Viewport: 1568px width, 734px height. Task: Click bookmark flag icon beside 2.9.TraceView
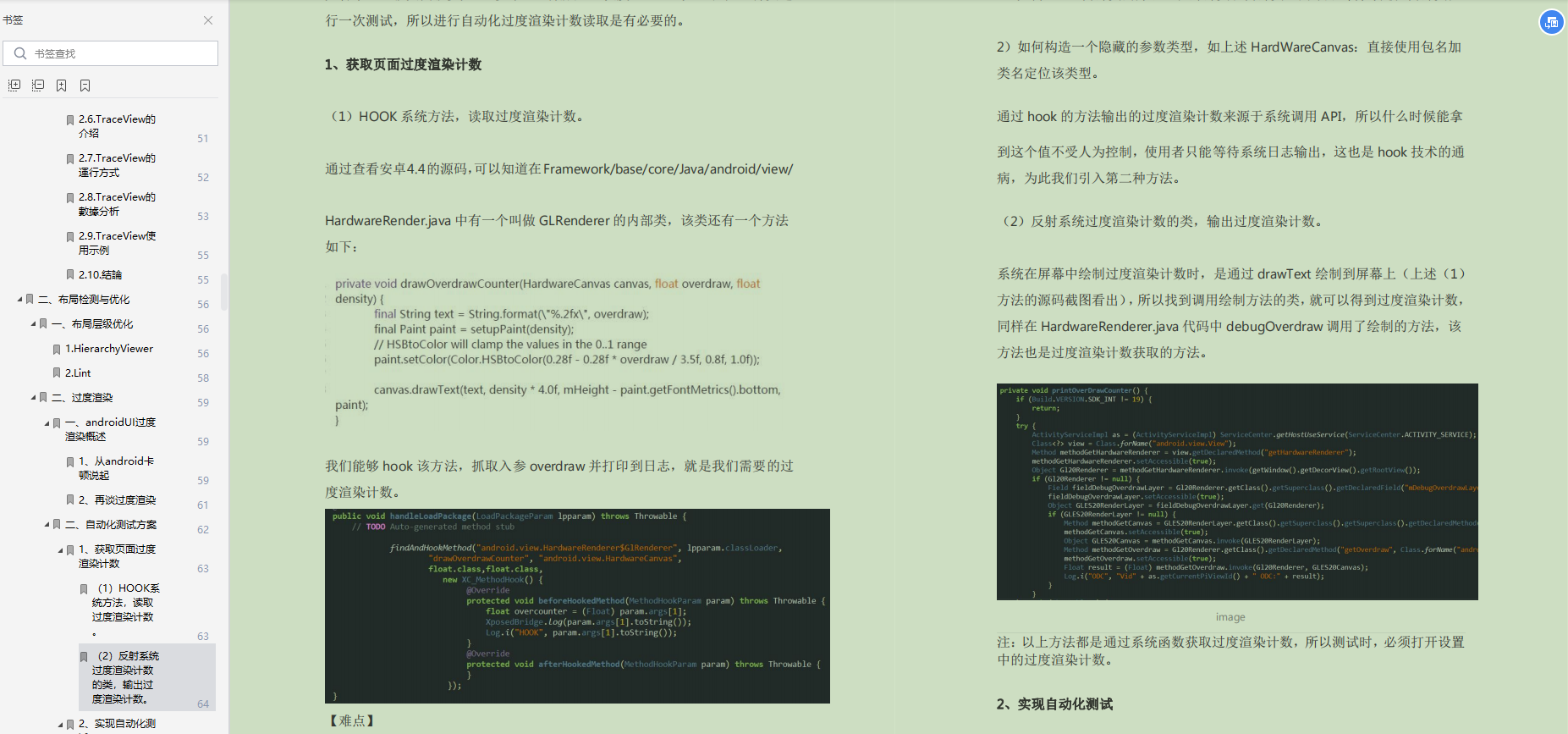(x=69, y=236)
